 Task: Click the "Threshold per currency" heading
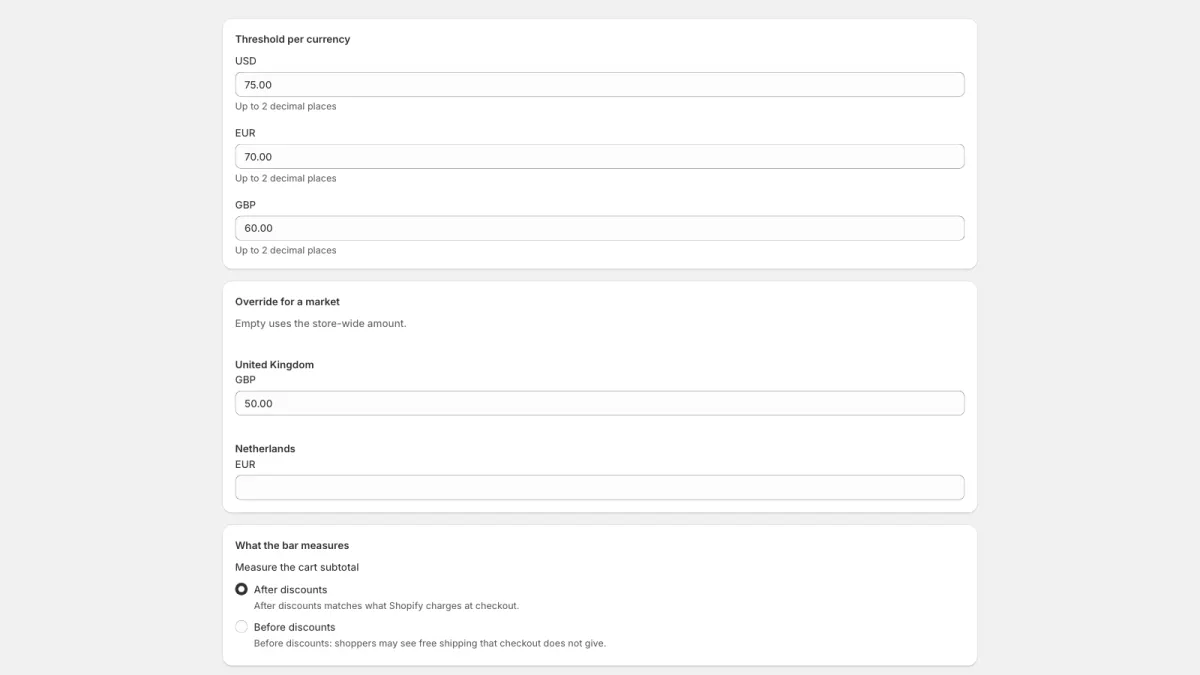pos(293,39)
